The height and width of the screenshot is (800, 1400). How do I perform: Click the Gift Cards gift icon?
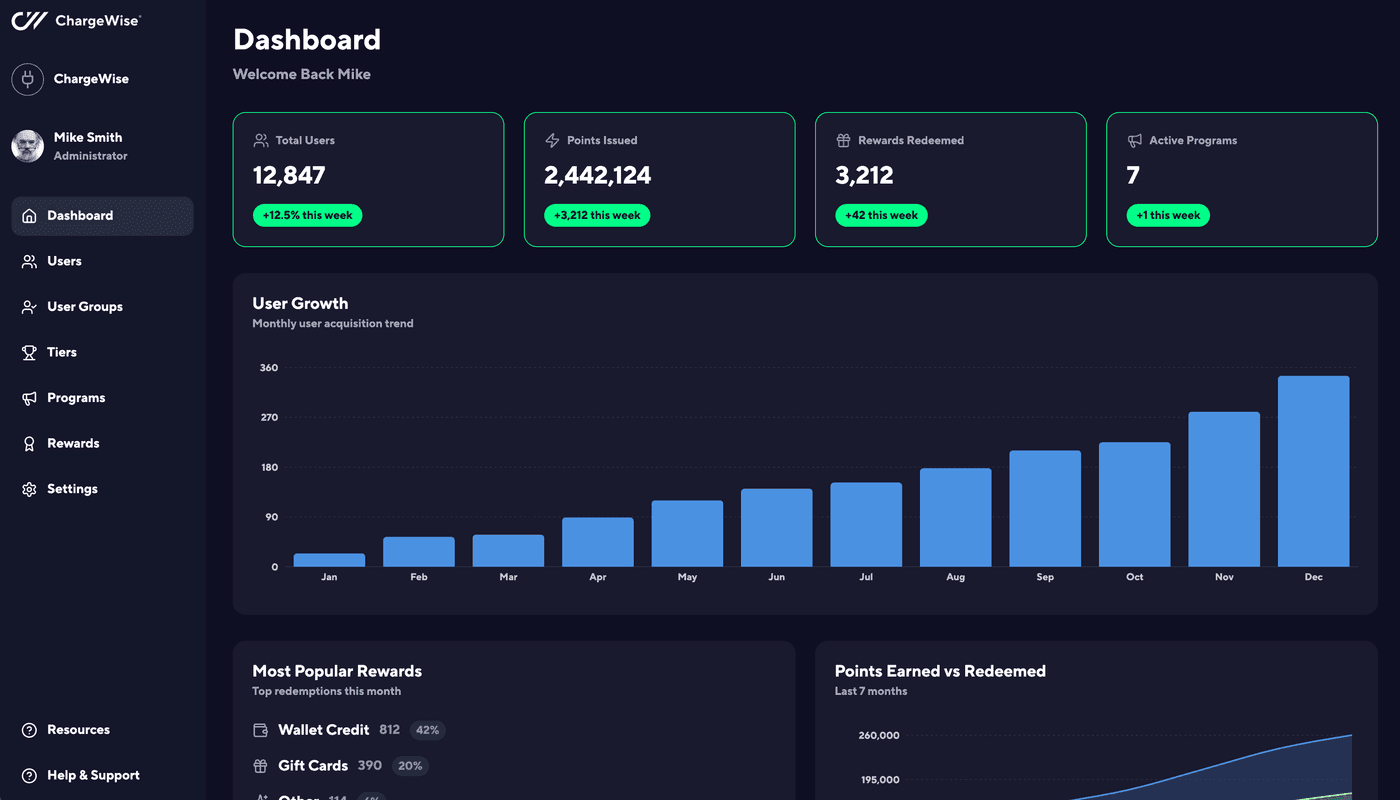[262, 765]
